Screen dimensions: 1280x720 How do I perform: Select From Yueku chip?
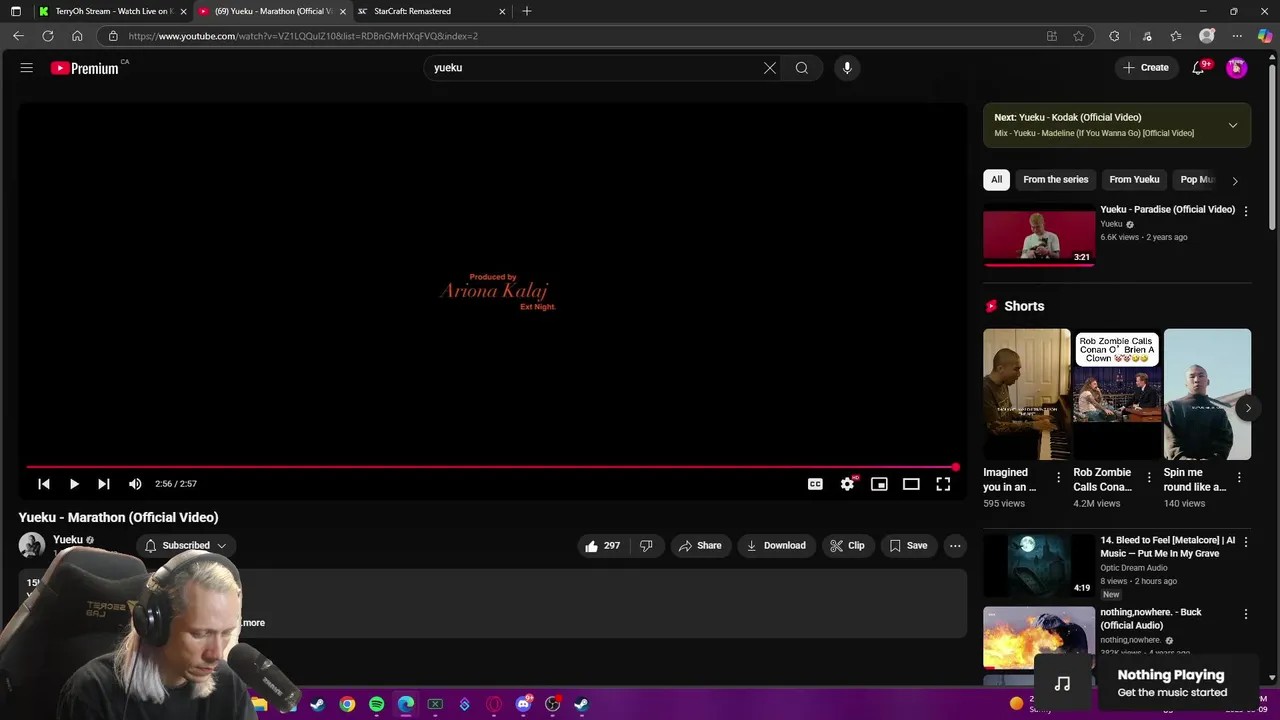pos(1134,180)
